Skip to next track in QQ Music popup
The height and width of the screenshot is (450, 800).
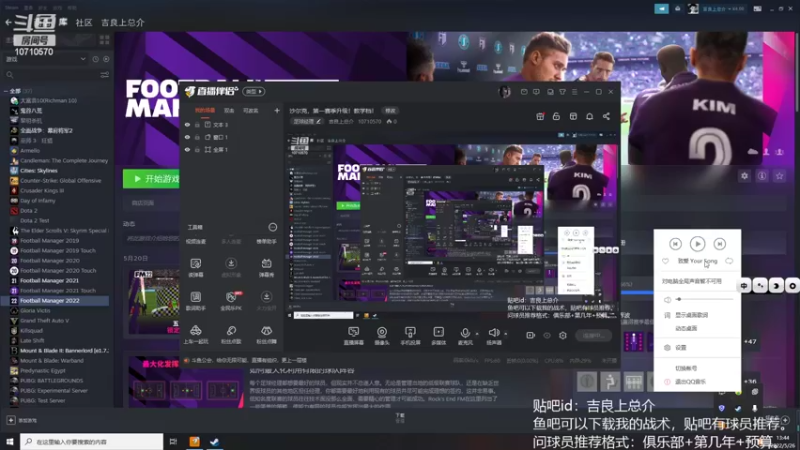click(719, 244)
